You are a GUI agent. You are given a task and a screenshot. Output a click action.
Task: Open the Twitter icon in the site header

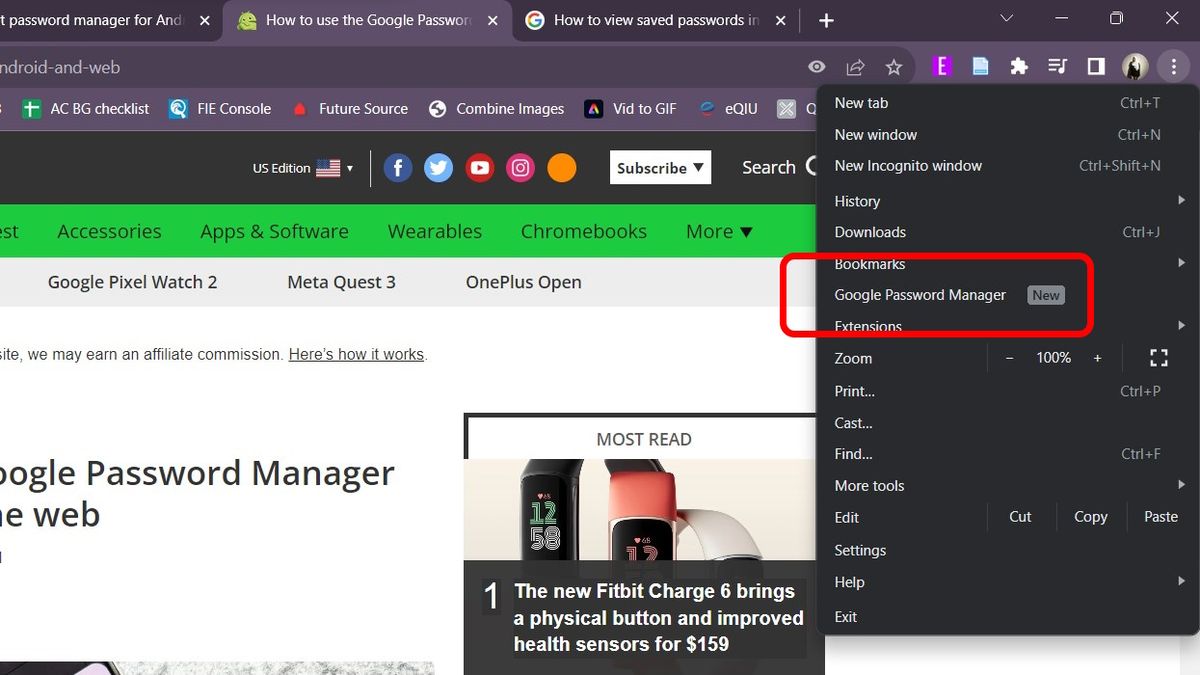[x=439, y=167]
